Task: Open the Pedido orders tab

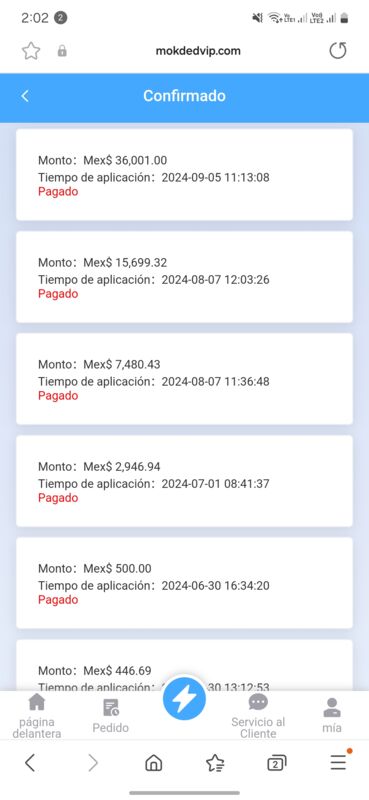Action: [111, 715]
